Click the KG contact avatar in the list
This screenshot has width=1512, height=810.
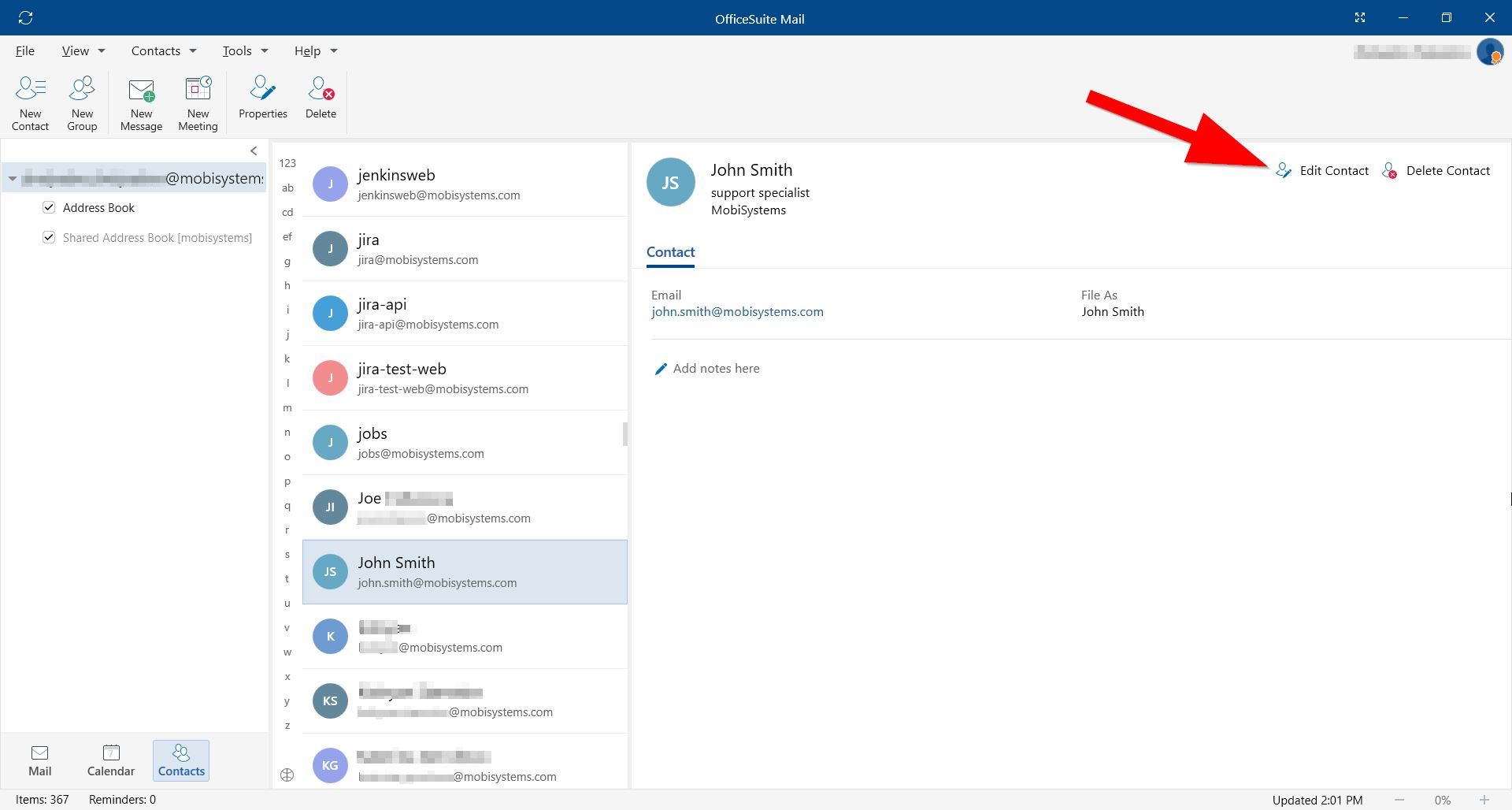click(330, 765)
